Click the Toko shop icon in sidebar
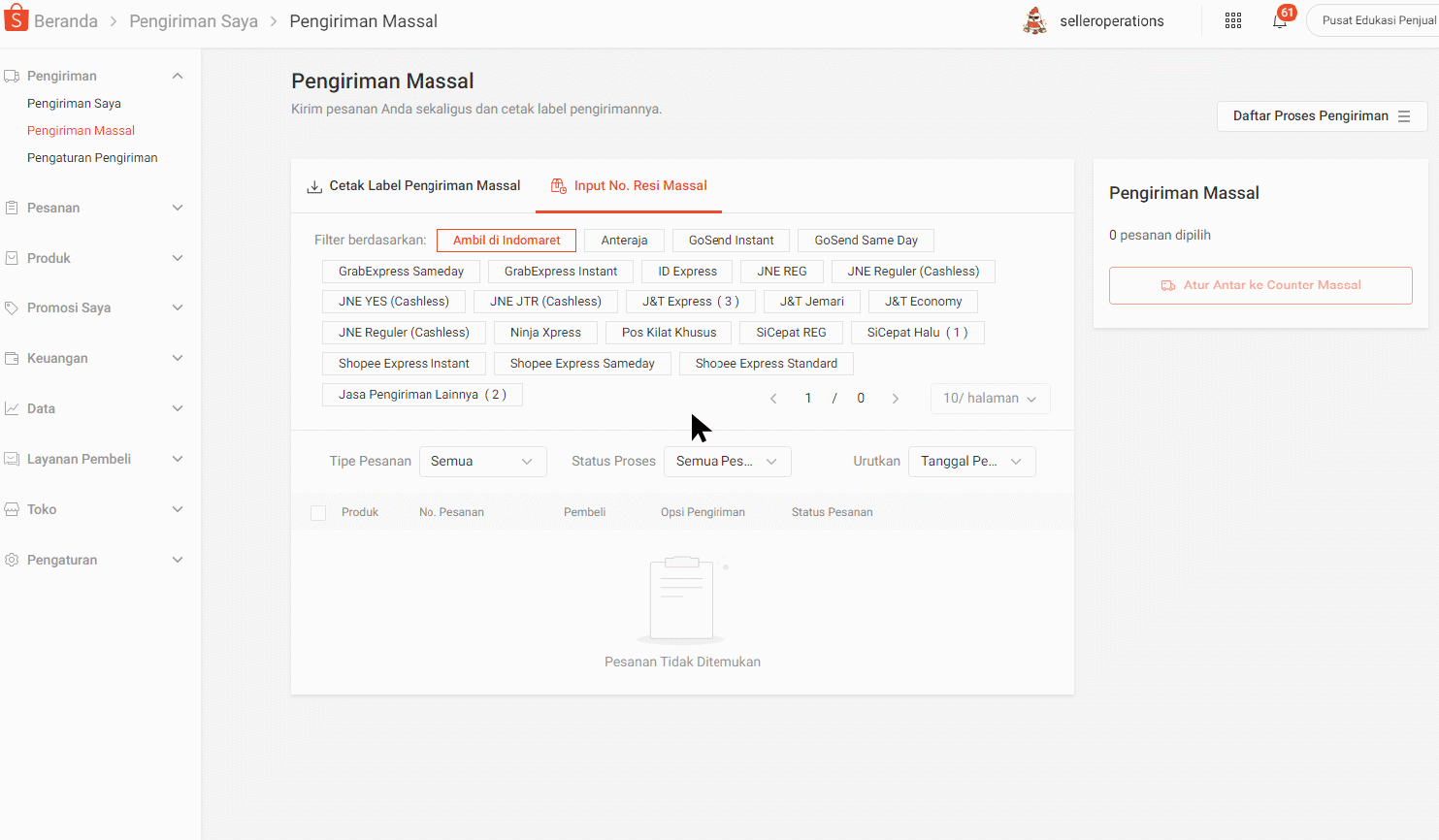 pos(12,509)
